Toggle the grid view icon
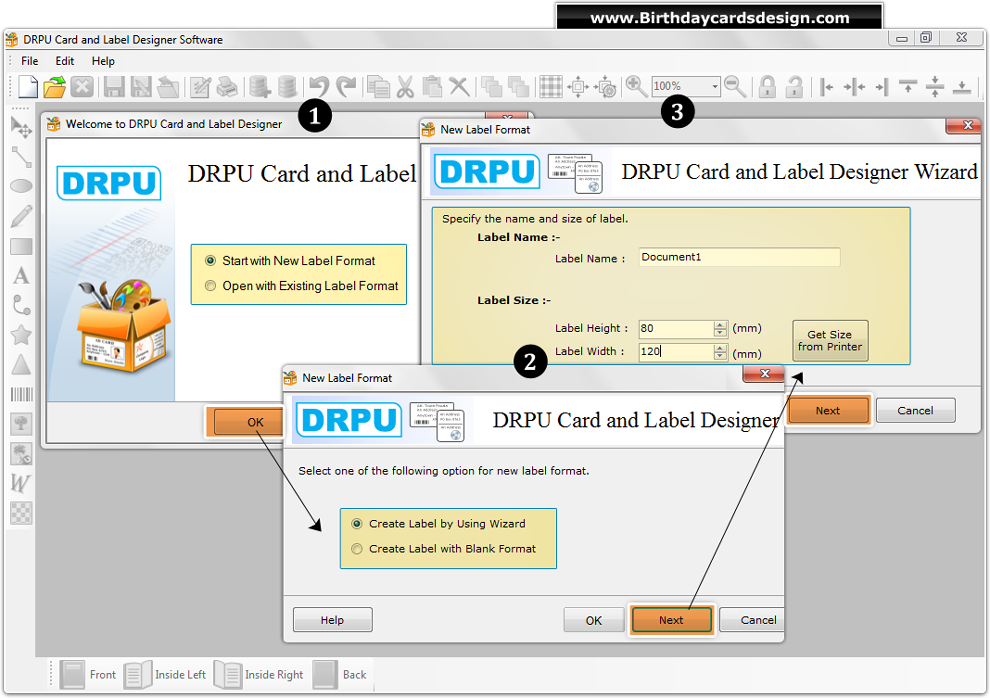Screen dimensions: 990x698 (551, 86)
